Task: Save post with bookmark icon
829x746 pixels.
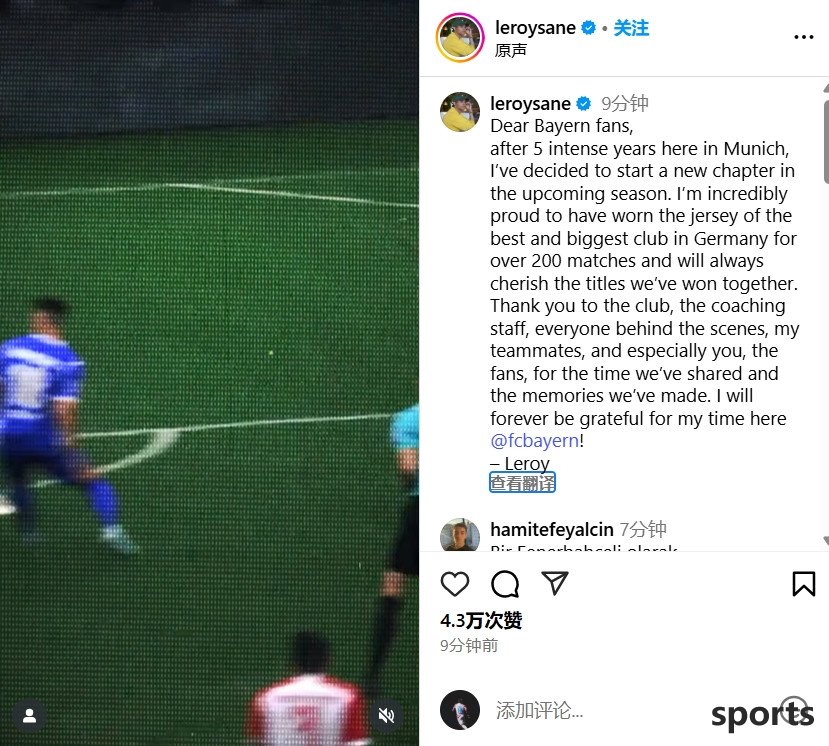Action: click(804, 584)
